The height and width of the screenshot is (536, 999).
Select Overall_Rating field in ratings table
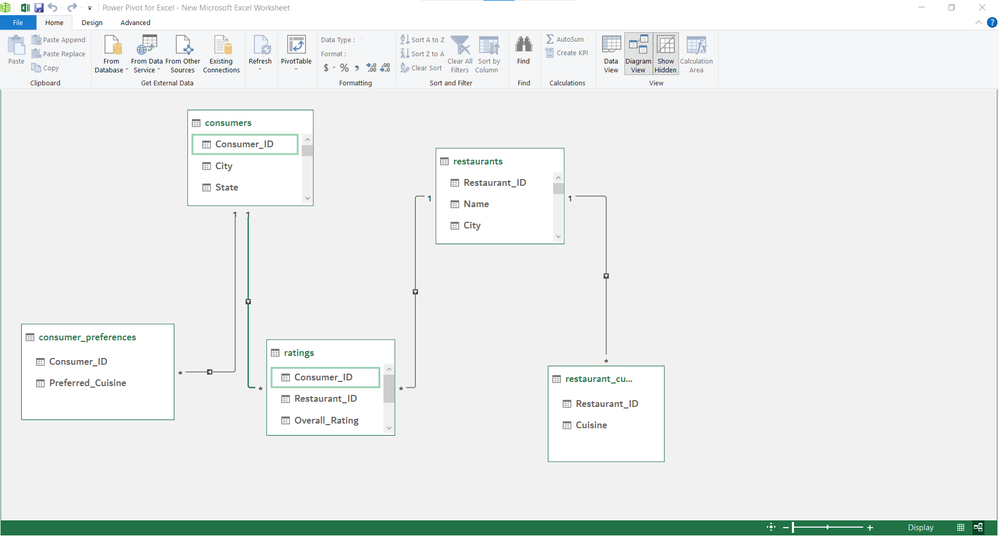pos(325,421)
